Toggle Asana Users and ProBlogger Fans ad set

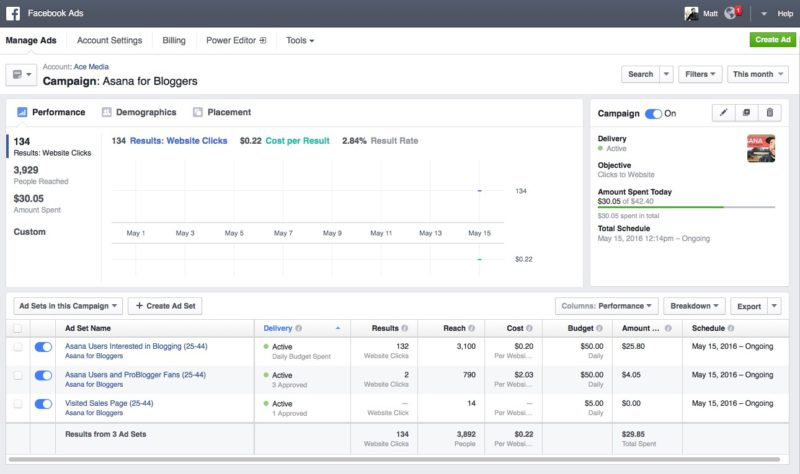tap(43, 376)
